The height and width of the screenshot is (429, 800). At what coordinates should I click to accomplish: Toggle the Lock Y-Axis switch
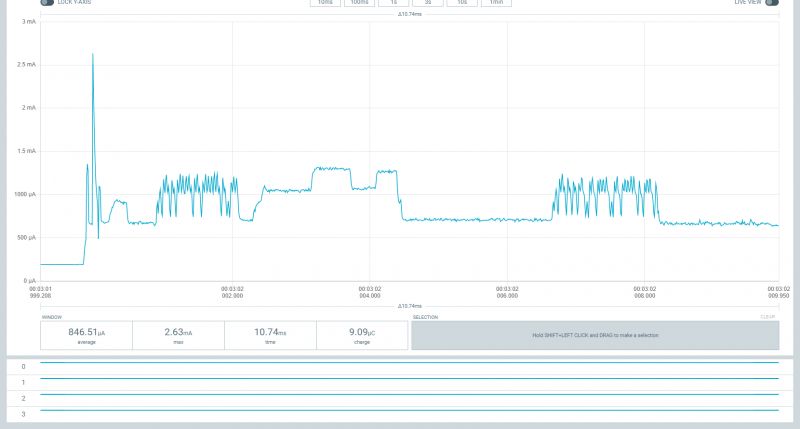coord(47,2)
